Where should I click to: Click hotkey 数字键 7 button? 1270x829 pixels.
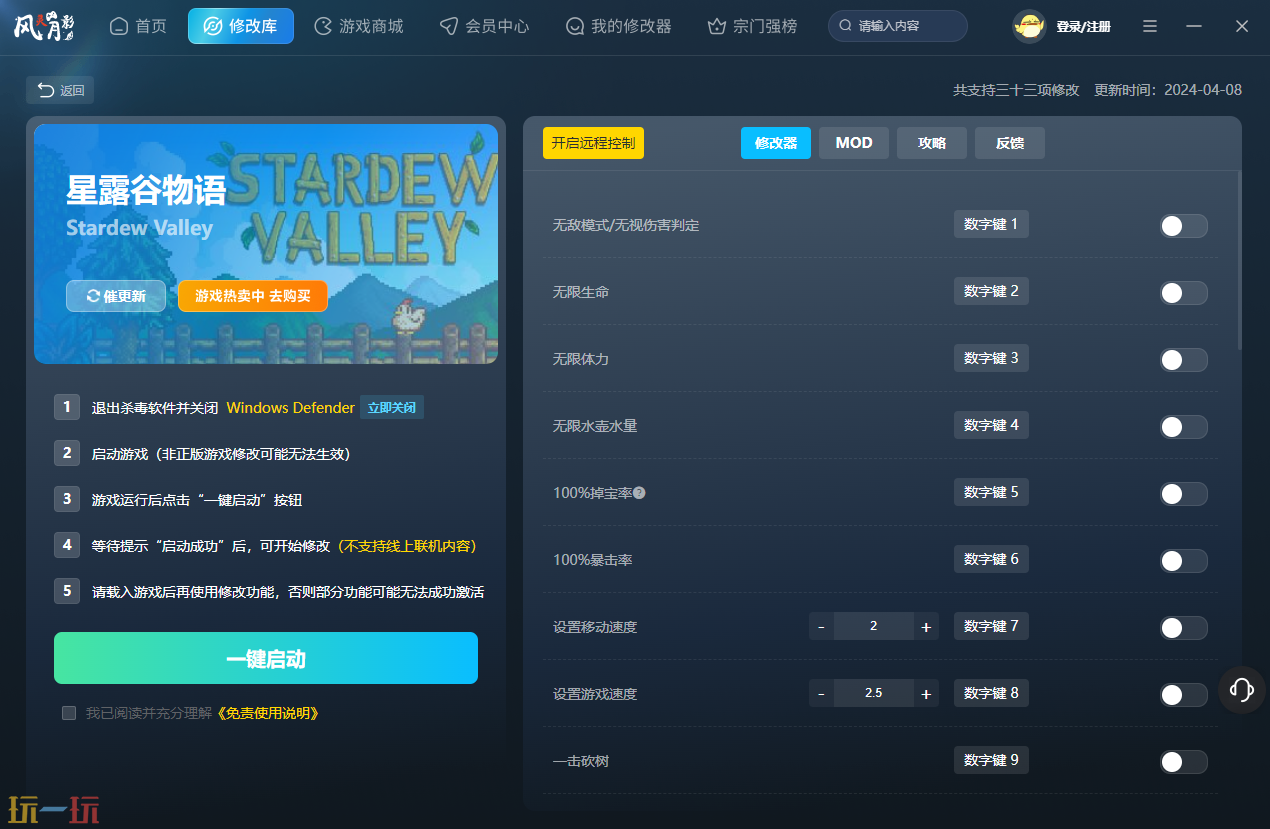point(991,626)
